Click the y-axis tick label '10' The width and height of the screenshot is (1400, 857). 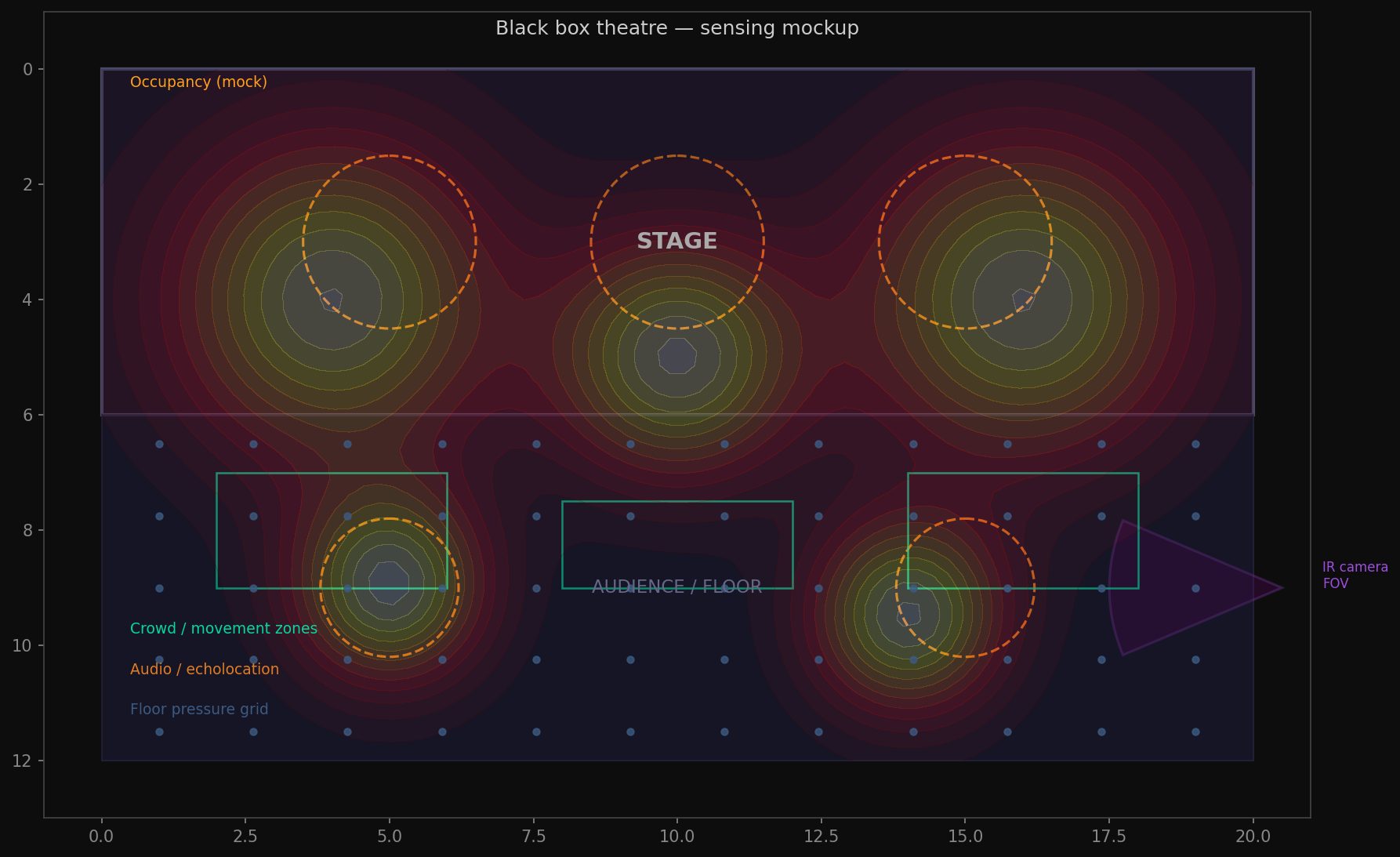point(23,646)
